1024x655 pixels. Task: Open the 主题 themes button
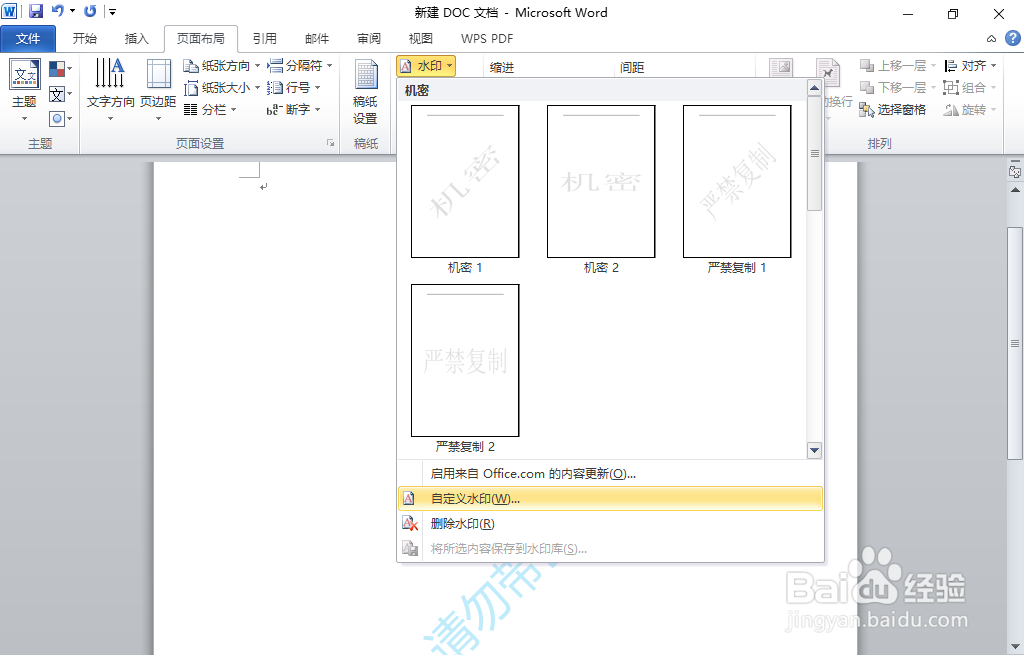coord(25,90)
